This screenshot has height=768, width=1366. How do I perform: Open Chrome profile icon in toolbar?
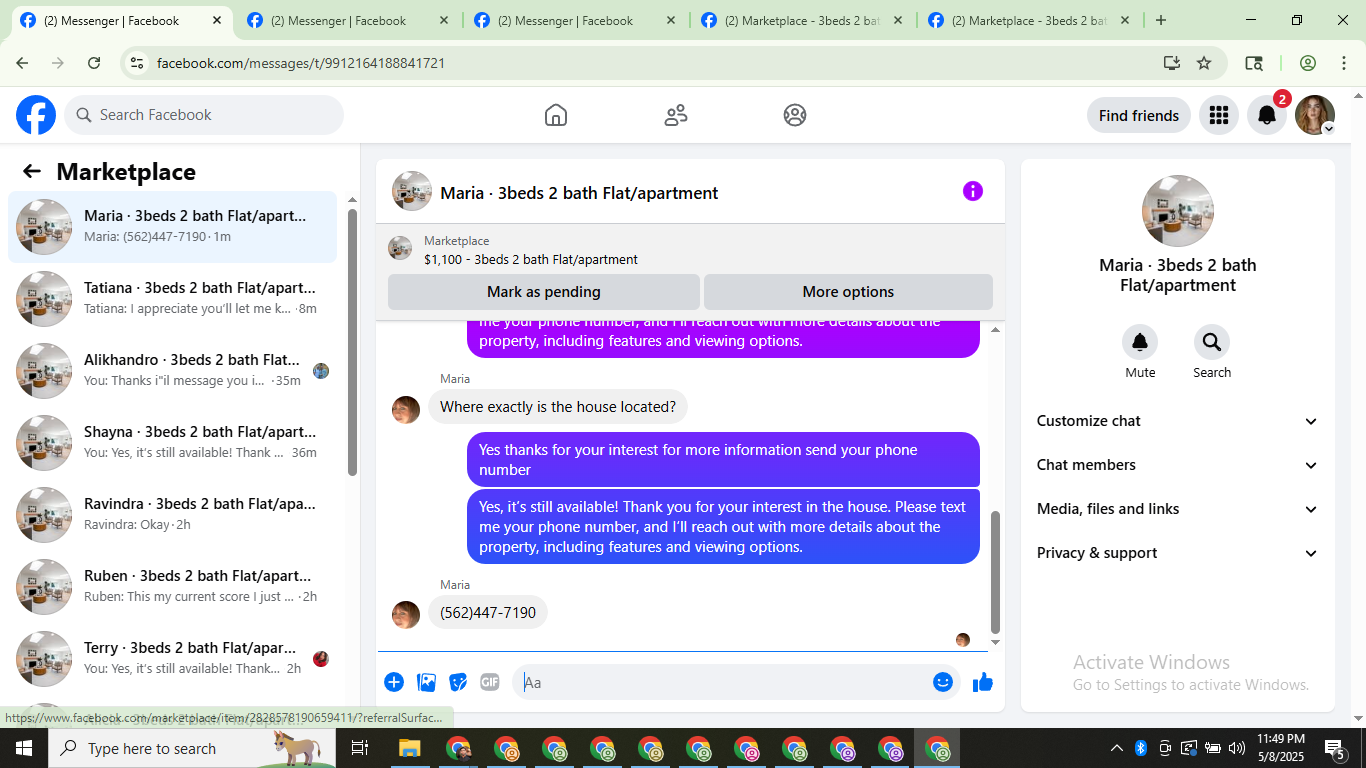click(1308, 63)
